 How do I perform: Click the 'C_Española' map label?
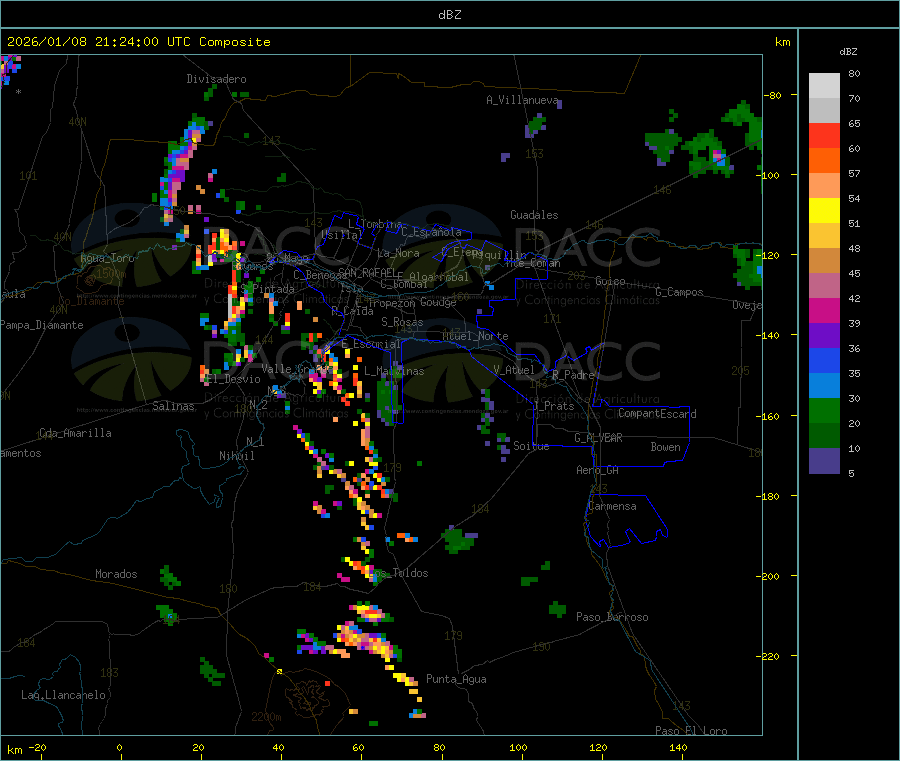point(431,232)
